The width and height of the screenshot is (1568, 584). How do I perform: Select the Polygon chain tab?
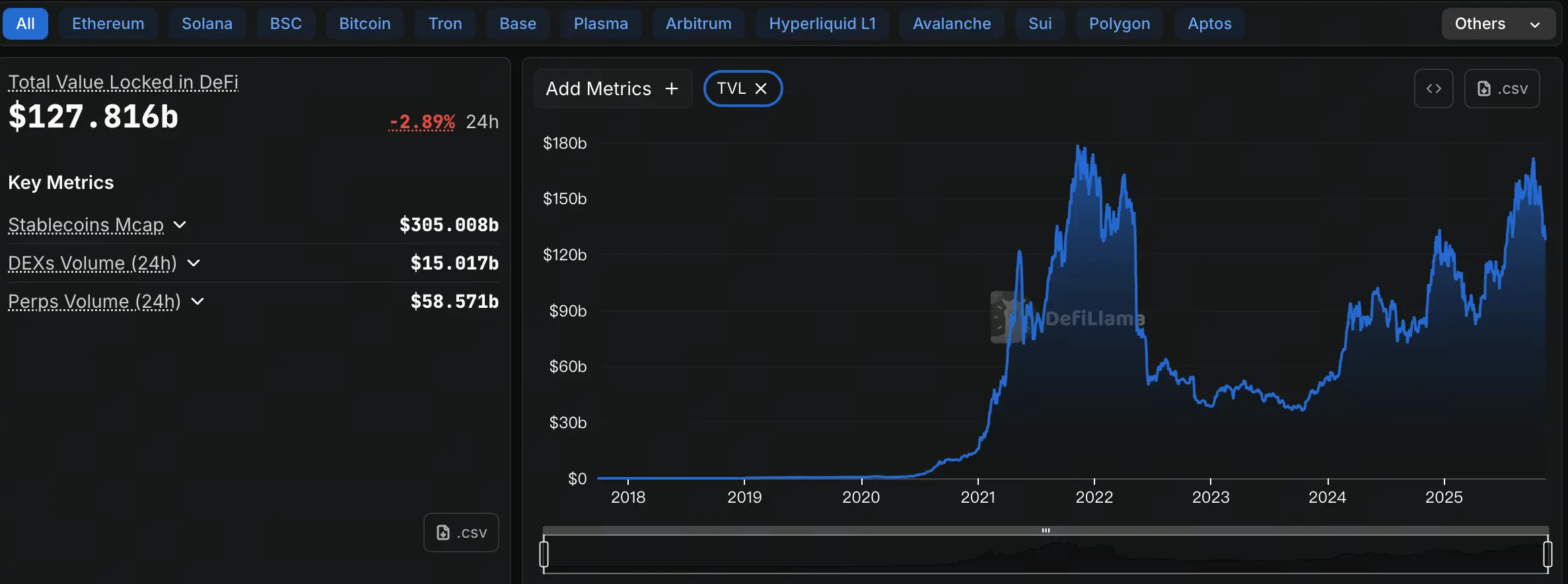(1120, 24)
